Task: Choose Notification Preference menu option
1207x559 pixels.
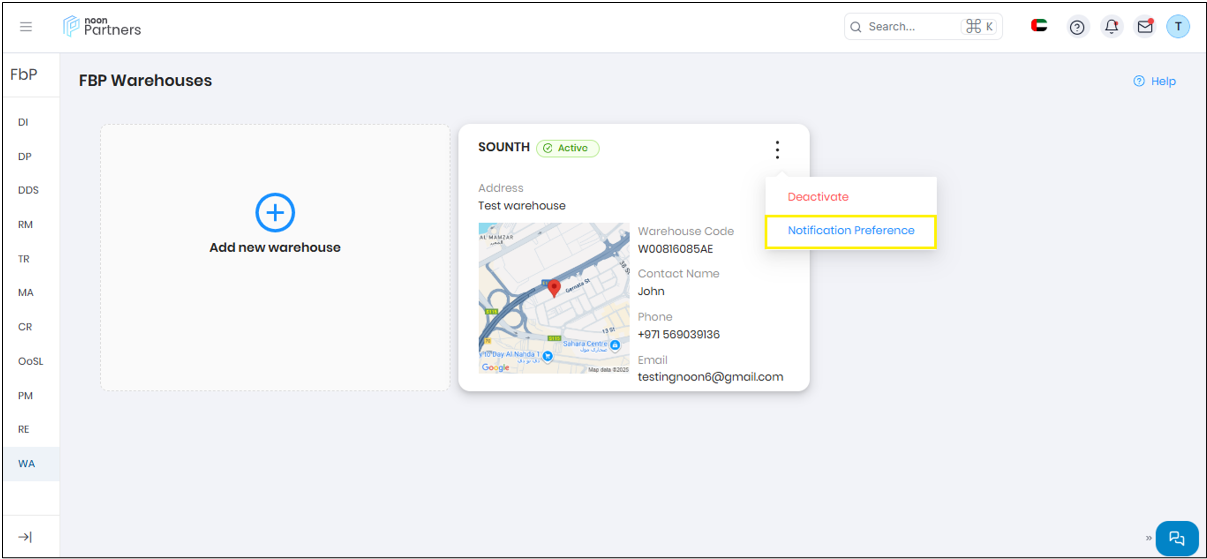Action: [x=851, y=231]
